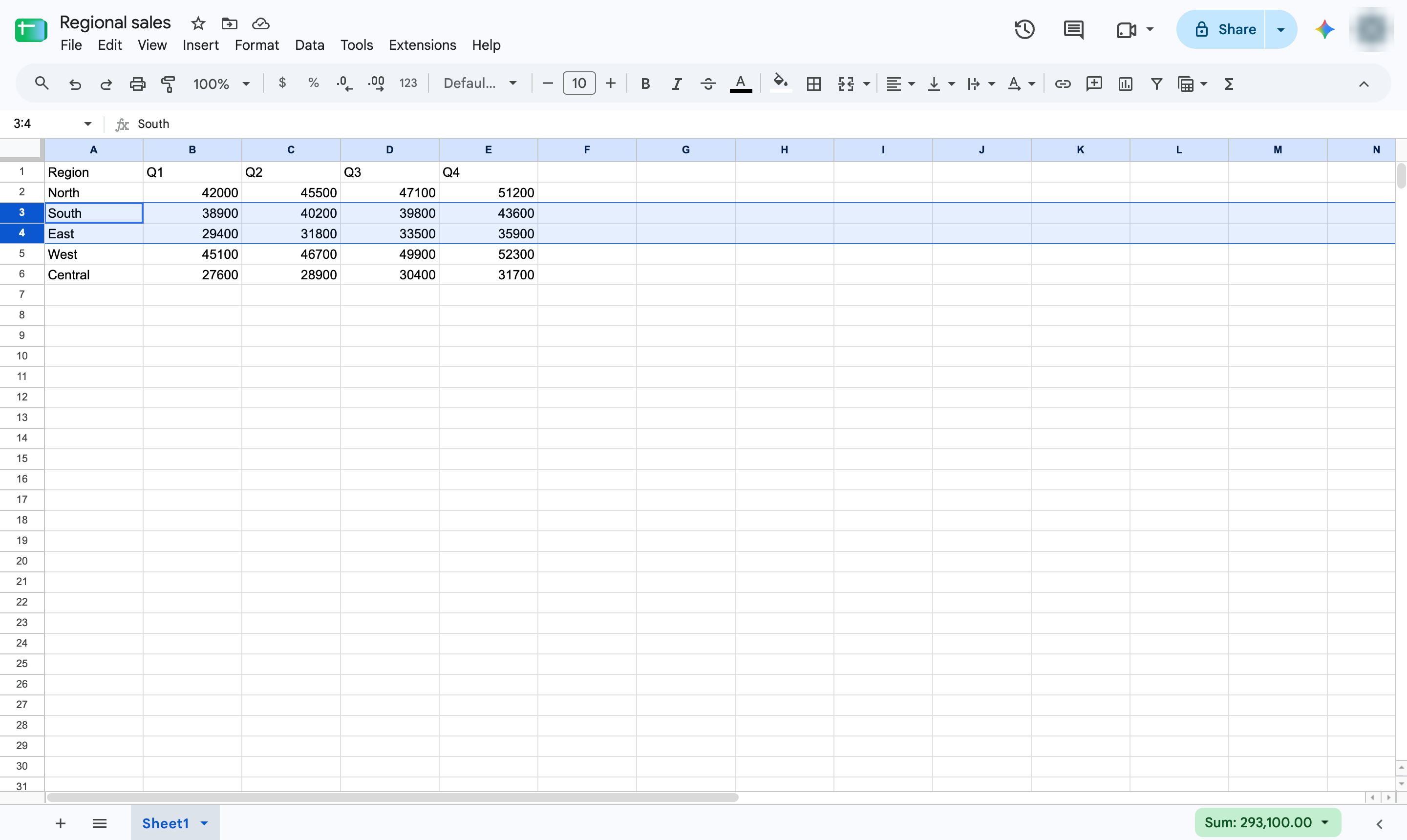Viewport: 1407px width, 840px height.
Task: Activate the paint format roller icon
Action: click(x=168, y=84)
